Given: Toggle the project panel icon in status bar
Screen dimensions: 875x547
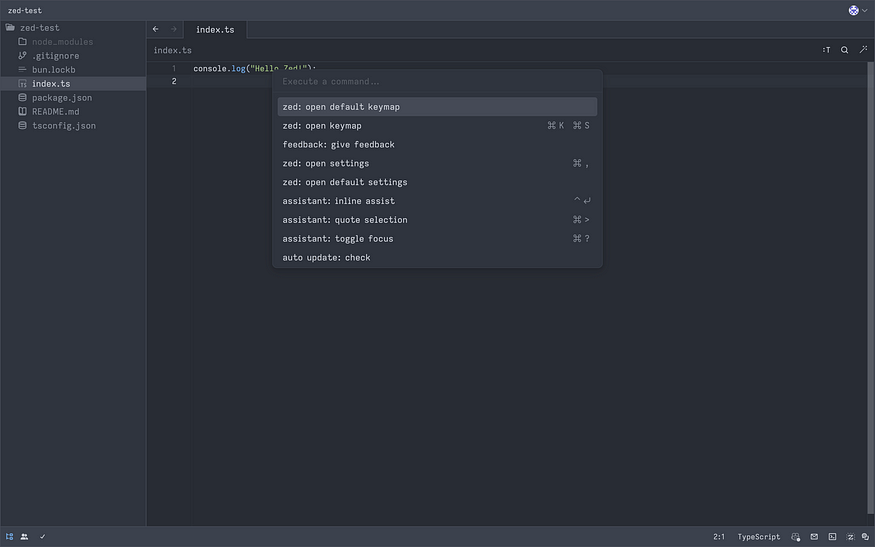Looking at the screenshot, I should click(9, 536).
